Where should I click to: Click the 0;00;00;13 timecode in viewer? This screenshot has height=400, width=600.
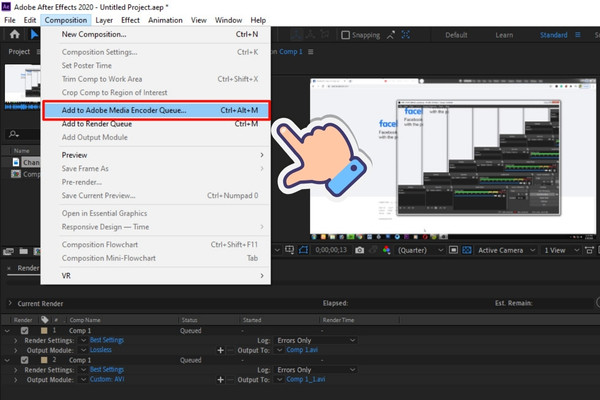click(331, 250)
